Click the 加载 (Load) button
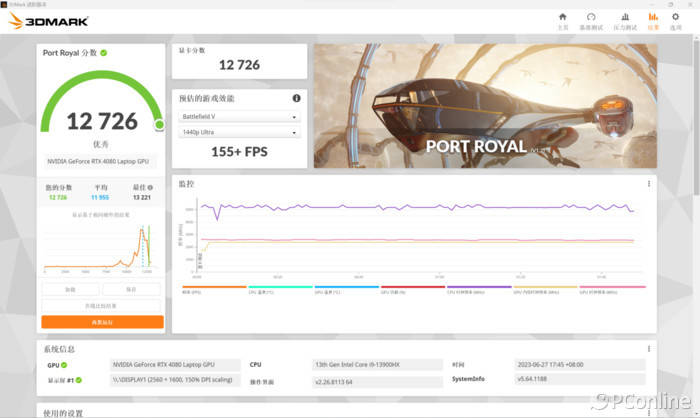This screenshot has height=418, width=700. [x=70, y=289]
